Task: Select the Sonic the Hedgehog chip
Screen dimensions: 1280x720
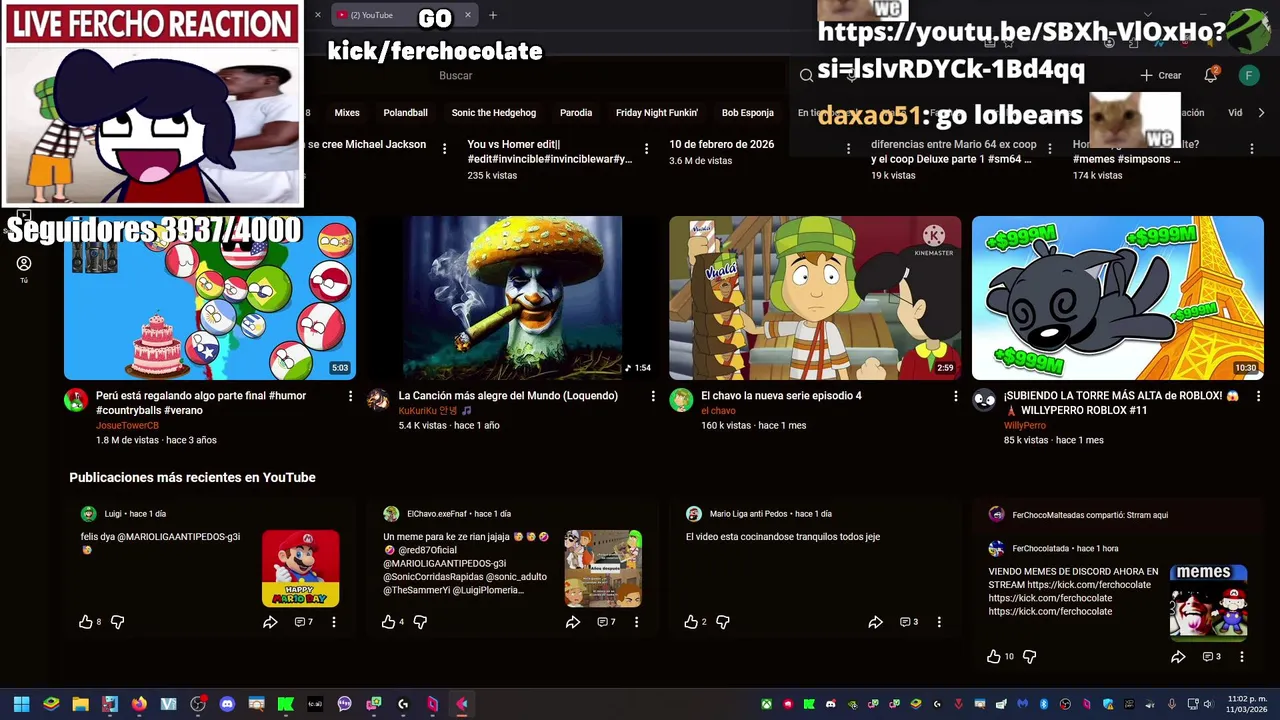Action: click(494, 113)
